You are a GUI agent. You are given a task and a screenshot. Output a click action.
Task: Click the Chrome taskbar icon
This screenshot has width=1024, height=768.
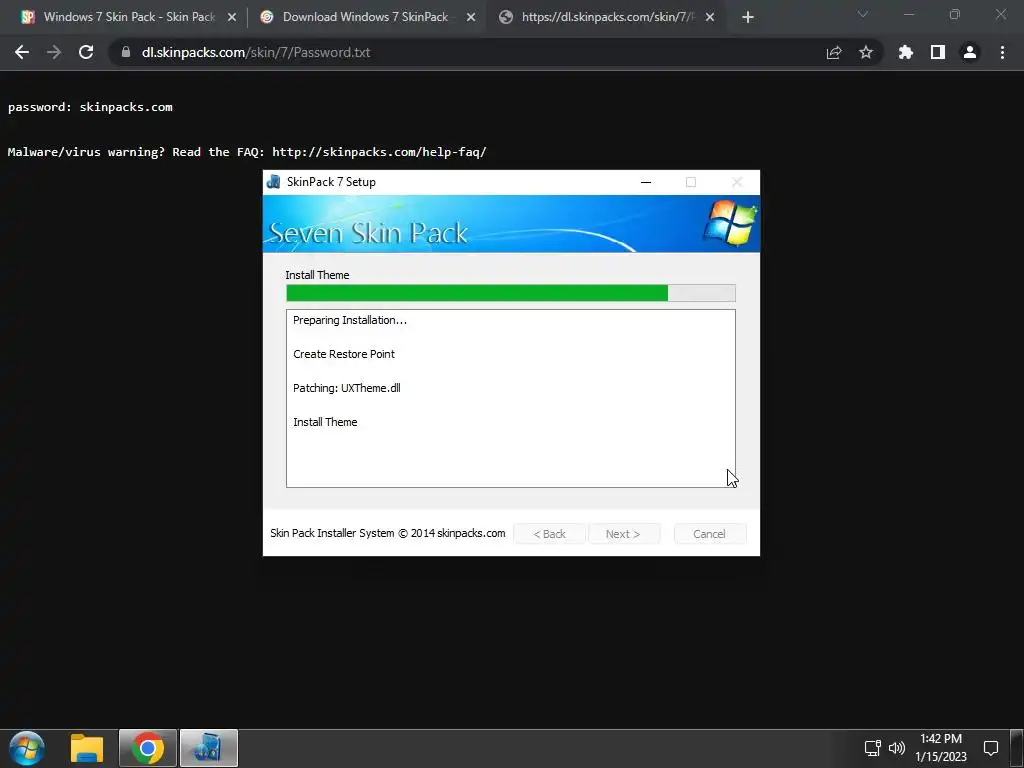point(148,748)
